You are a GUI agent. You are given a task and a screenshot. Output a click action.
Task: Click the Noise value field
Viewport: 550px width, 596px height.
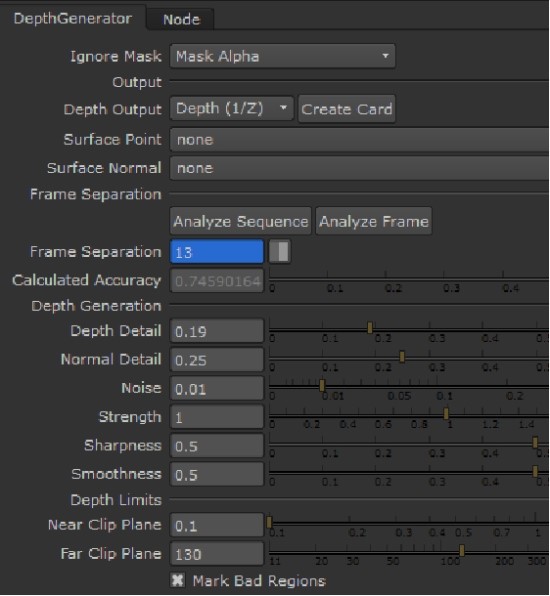(x=217, y=388)
